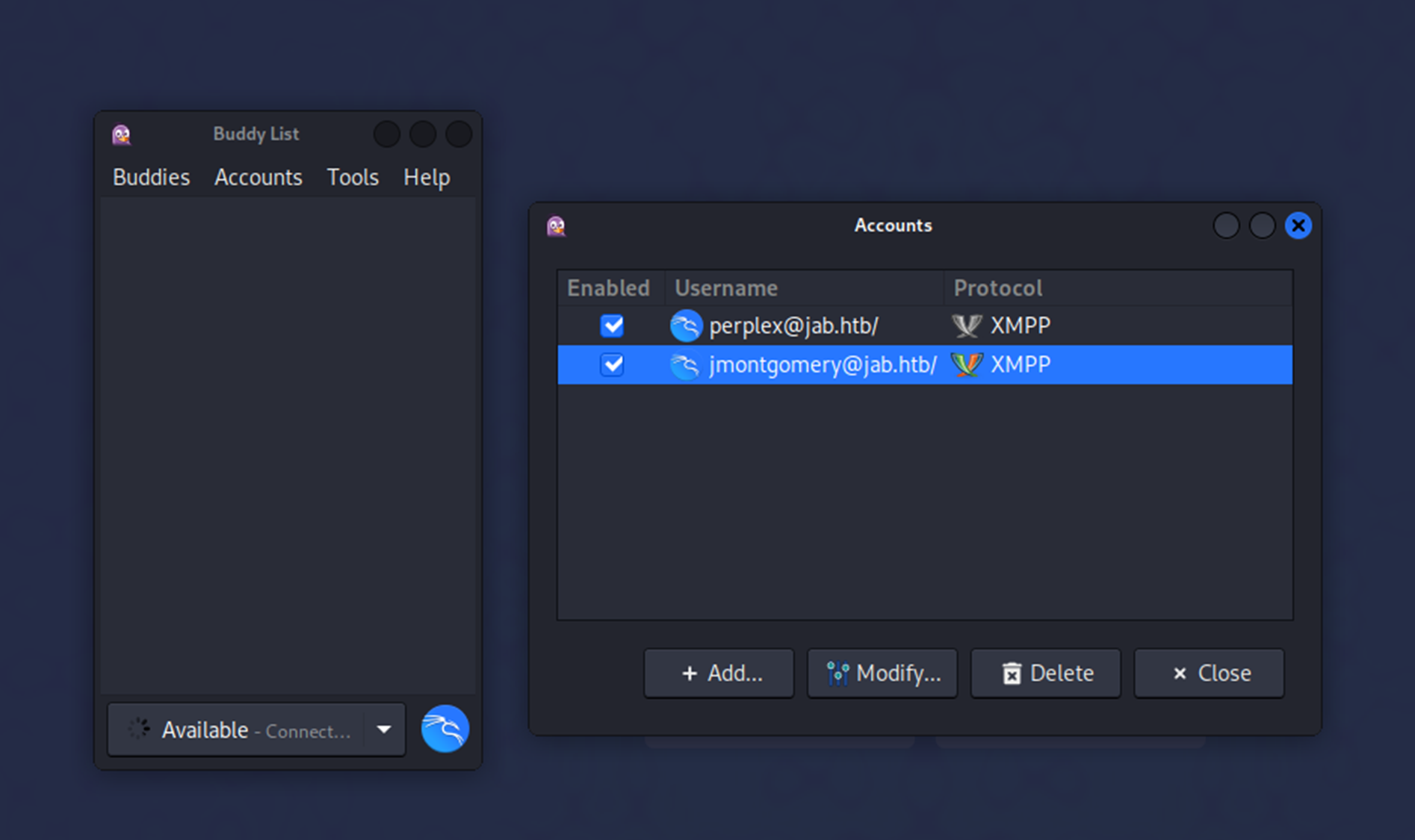Delete the selected account

click(x=1046, y=673)
